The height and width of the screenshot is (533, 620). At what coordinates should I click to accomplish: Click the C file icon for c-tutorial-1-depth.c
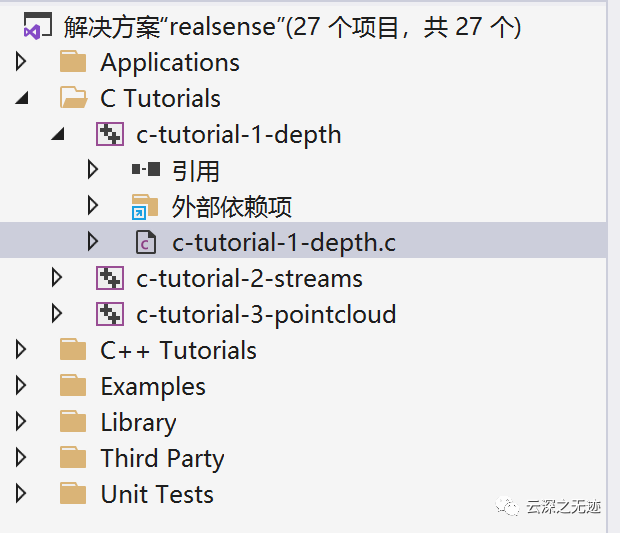[146, 242]
